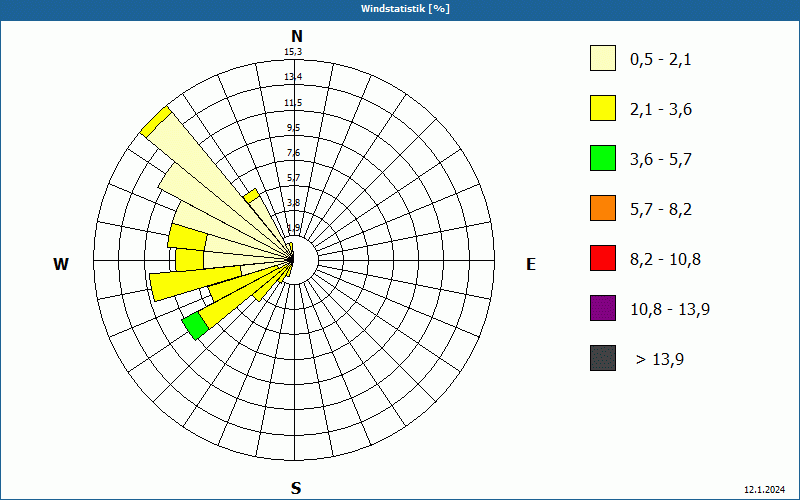Click the 3,8 ring value
The height and width of the screenshot is (500, 800).
click(293, 203)
